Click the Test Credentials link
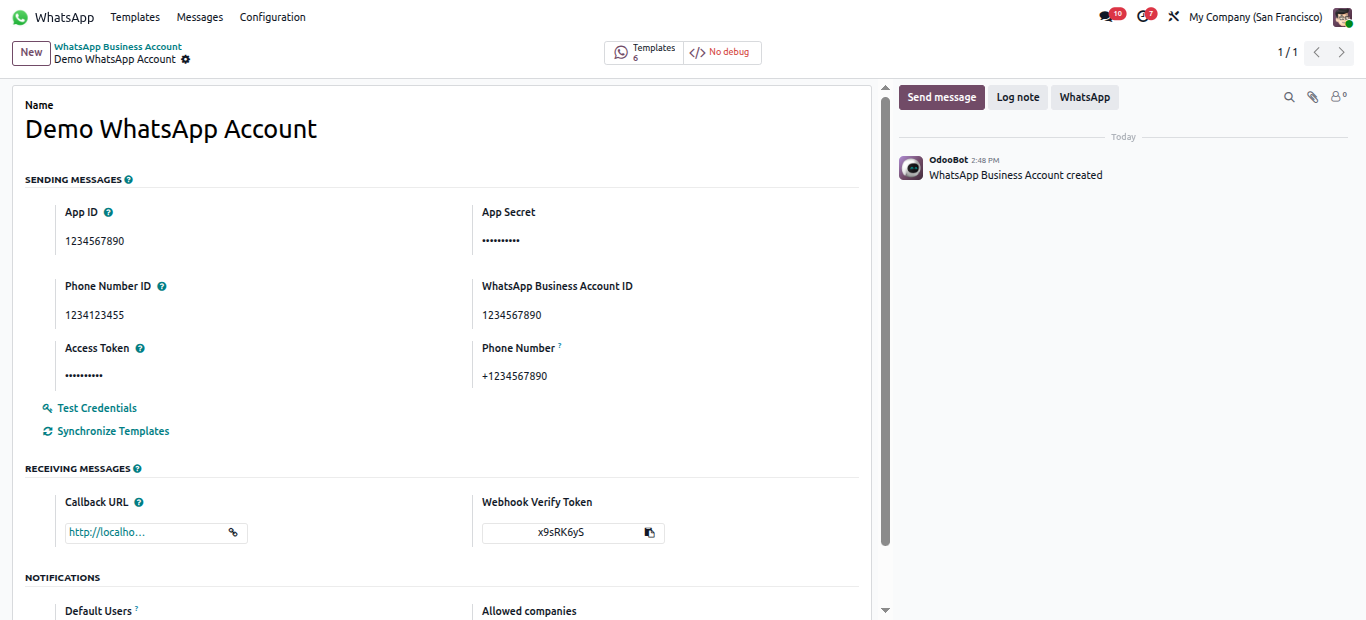 point(96,408)
